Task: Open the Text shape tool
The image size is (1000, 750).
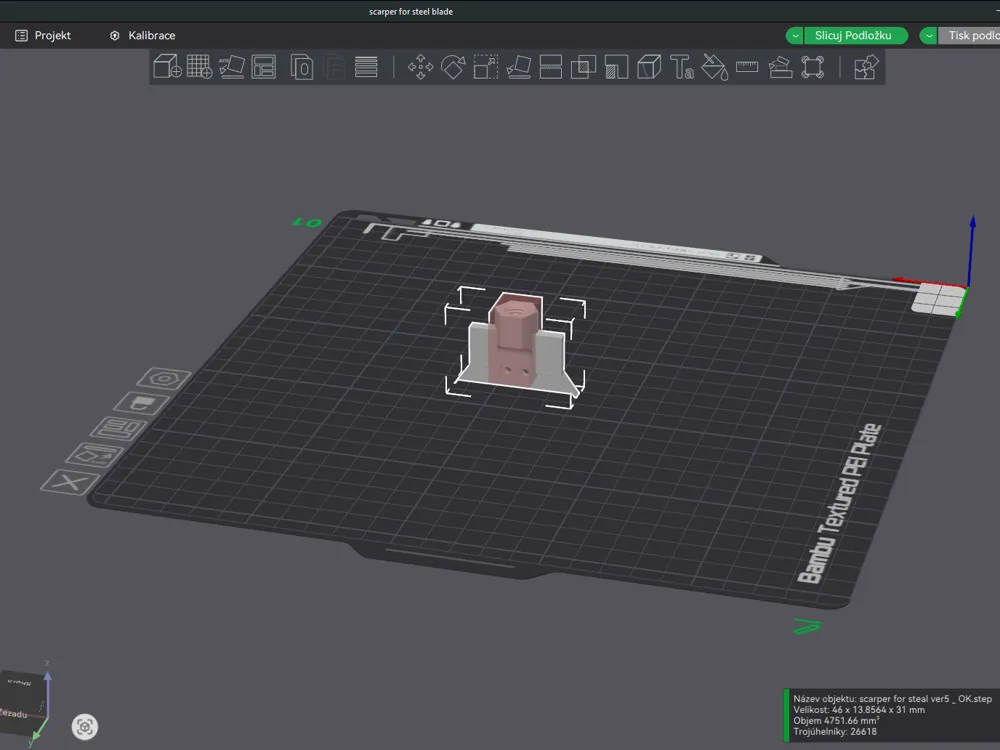Action: click(x=681, y=67)
